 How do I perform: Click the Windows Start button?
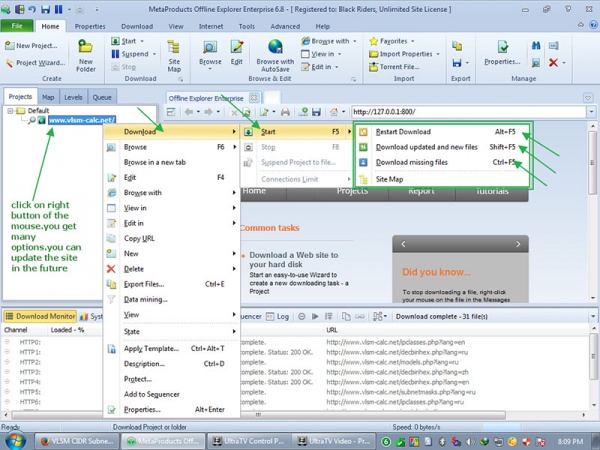[x=17, y=440]
